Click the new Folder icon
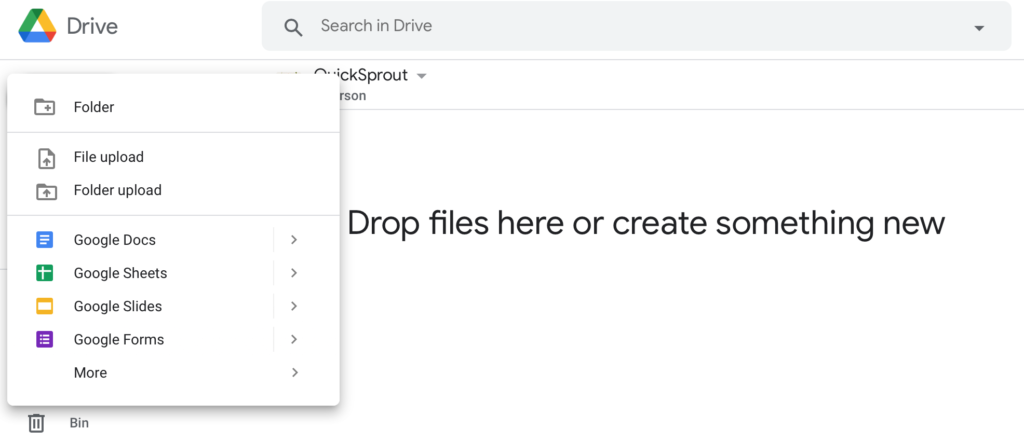This screenshot has width=1024, height=443. point(44,107)
